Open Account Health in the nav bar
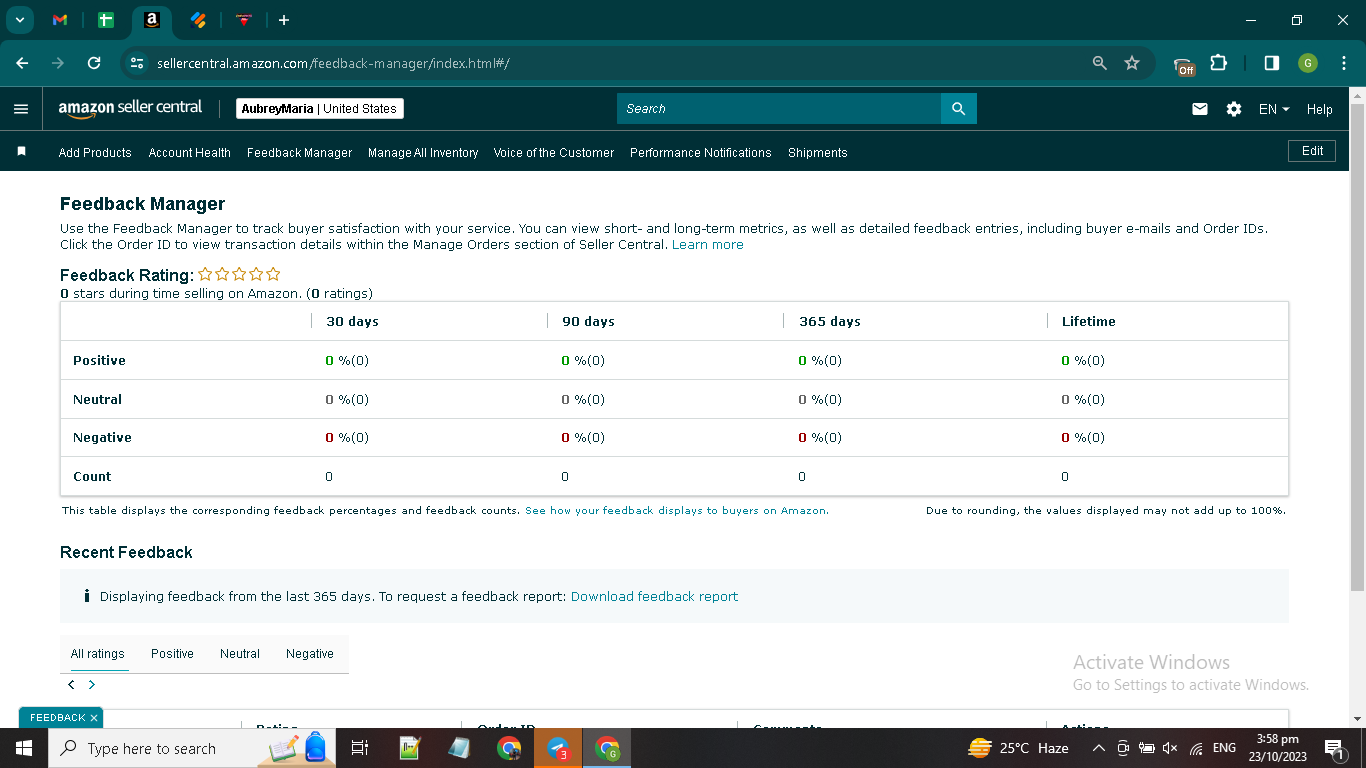This screenshot has width=1366, height=768. [190, 153]
